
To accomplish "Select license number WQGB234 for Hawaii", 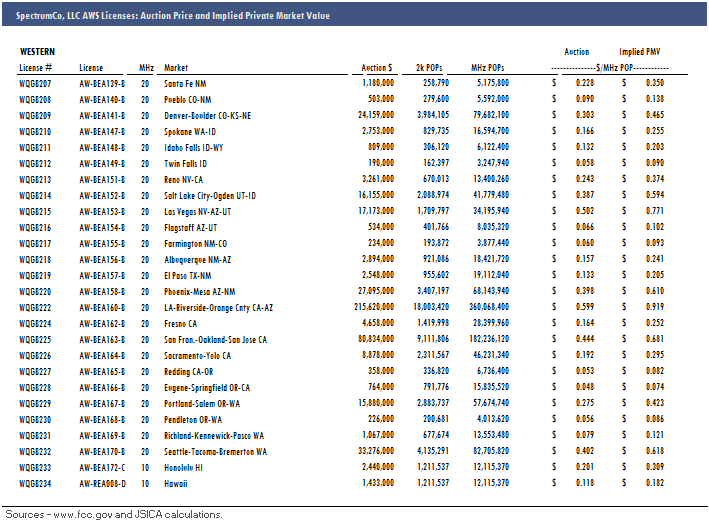I will tap(36, 483).
